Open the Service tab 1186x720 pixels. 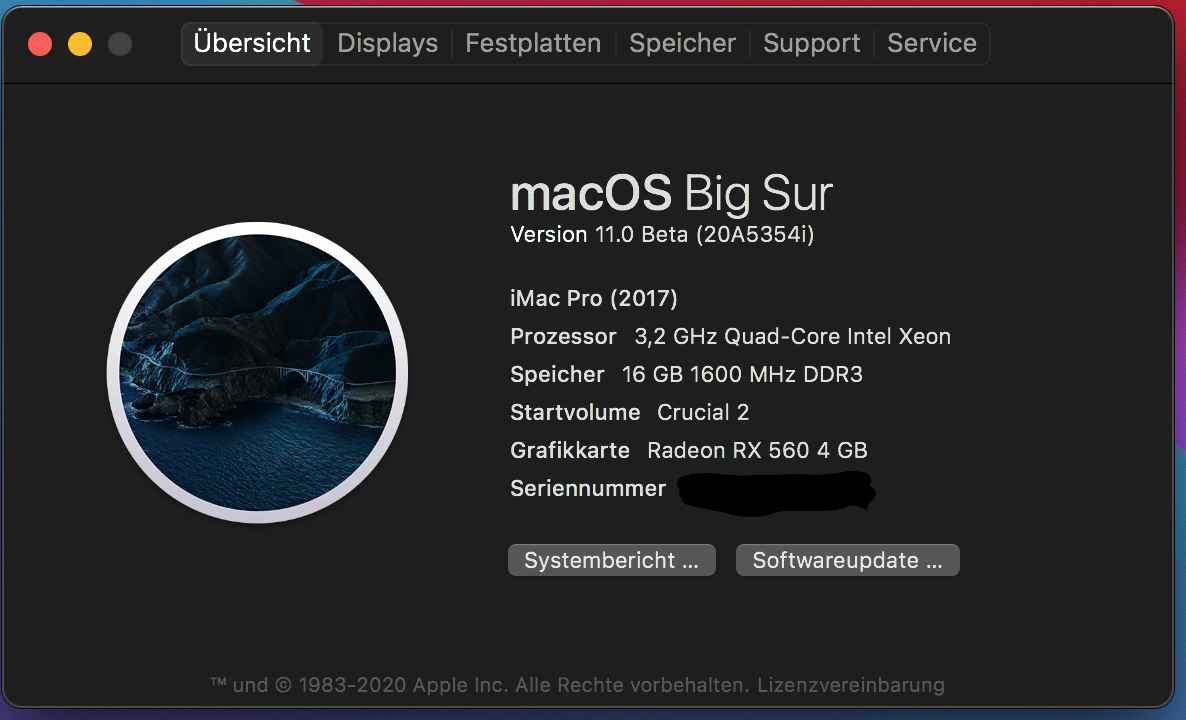(x=932, y=44)
